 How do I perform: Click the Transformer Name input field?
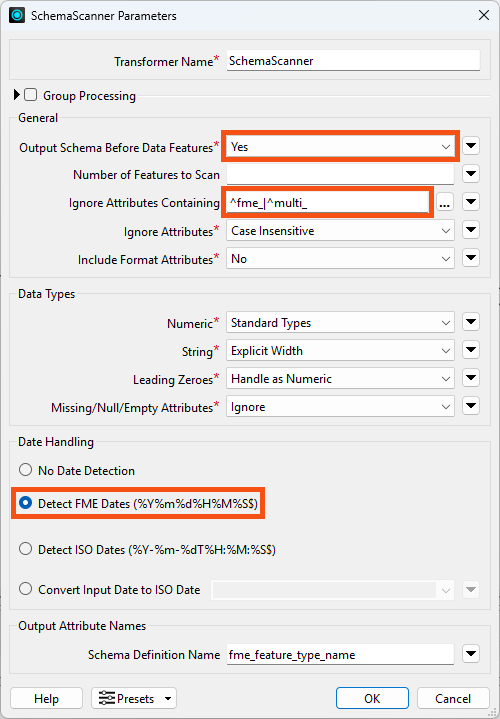(x=353, y=61)
